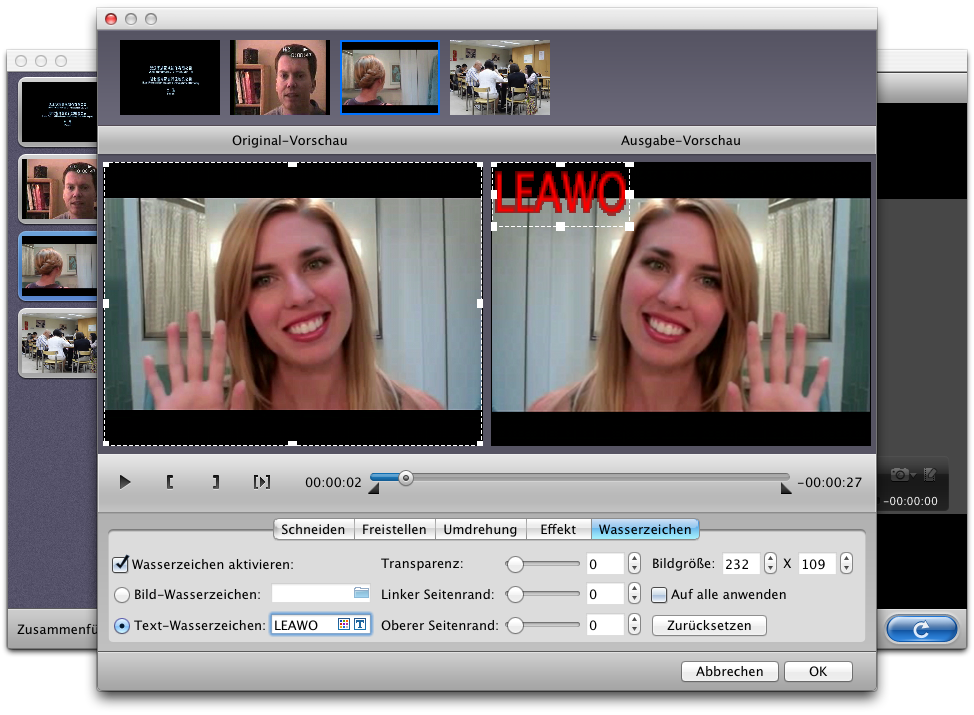This screenshot has height=715, width=974.
Task: Browse for image watermark via folder icon
Action: click(361, 594)
